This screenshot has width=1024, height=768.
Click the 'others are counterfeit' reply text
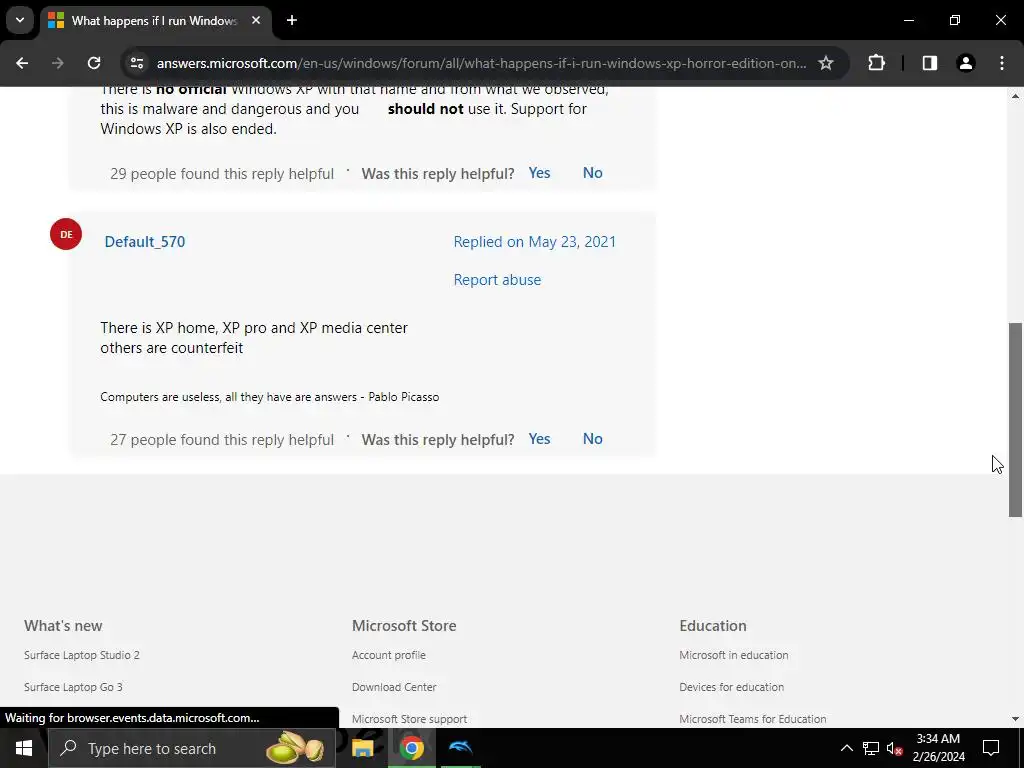coord(172,348)
